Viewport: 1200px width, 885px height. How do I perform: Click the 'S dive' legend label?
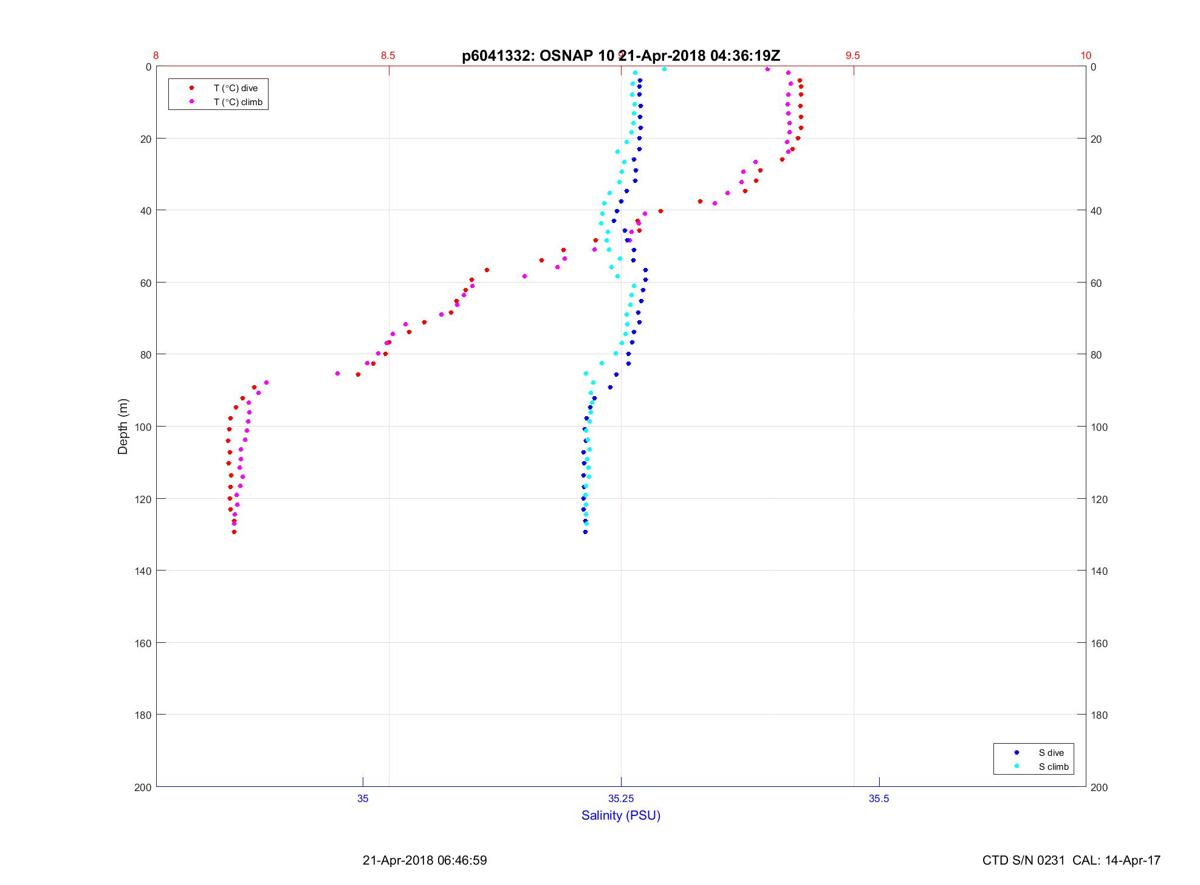[x=1051, y=752]
